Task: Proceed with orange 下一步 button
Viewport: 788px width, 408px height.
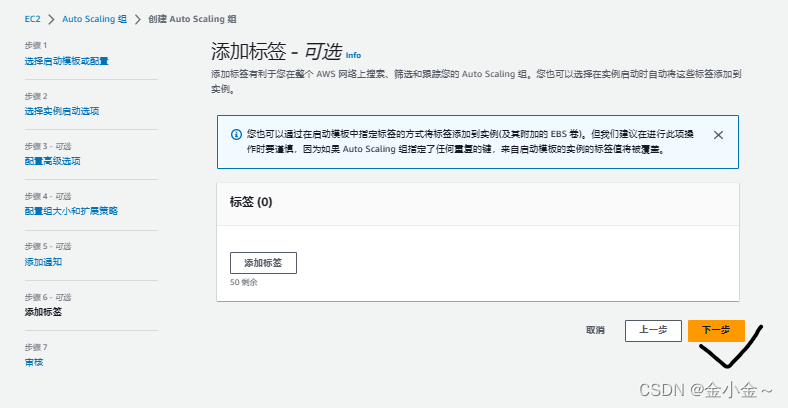Action: (716, 331)
